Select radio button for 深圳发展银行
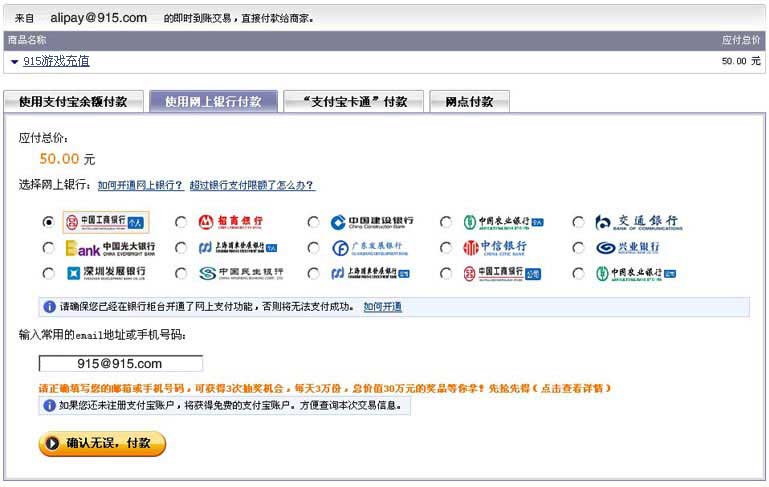 48,273
